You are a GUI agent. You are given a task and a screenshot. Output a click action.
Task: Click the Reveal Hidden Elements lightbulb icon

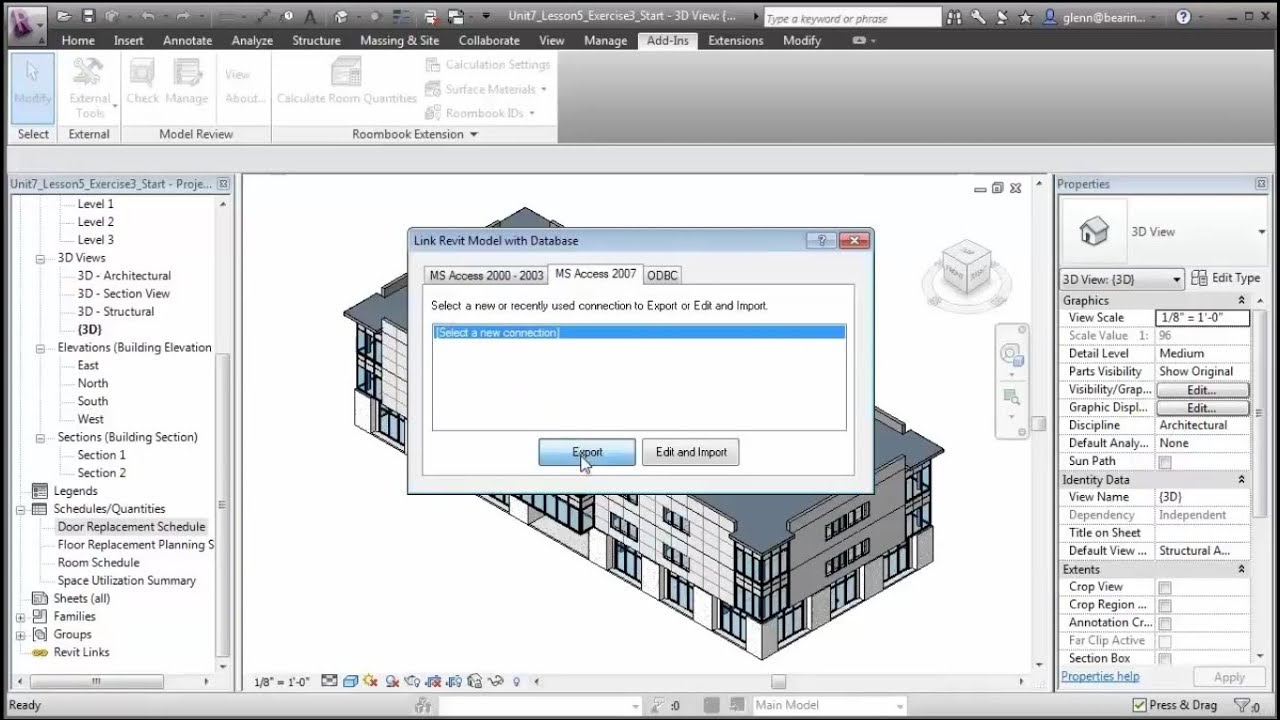(x=517, y=682)
